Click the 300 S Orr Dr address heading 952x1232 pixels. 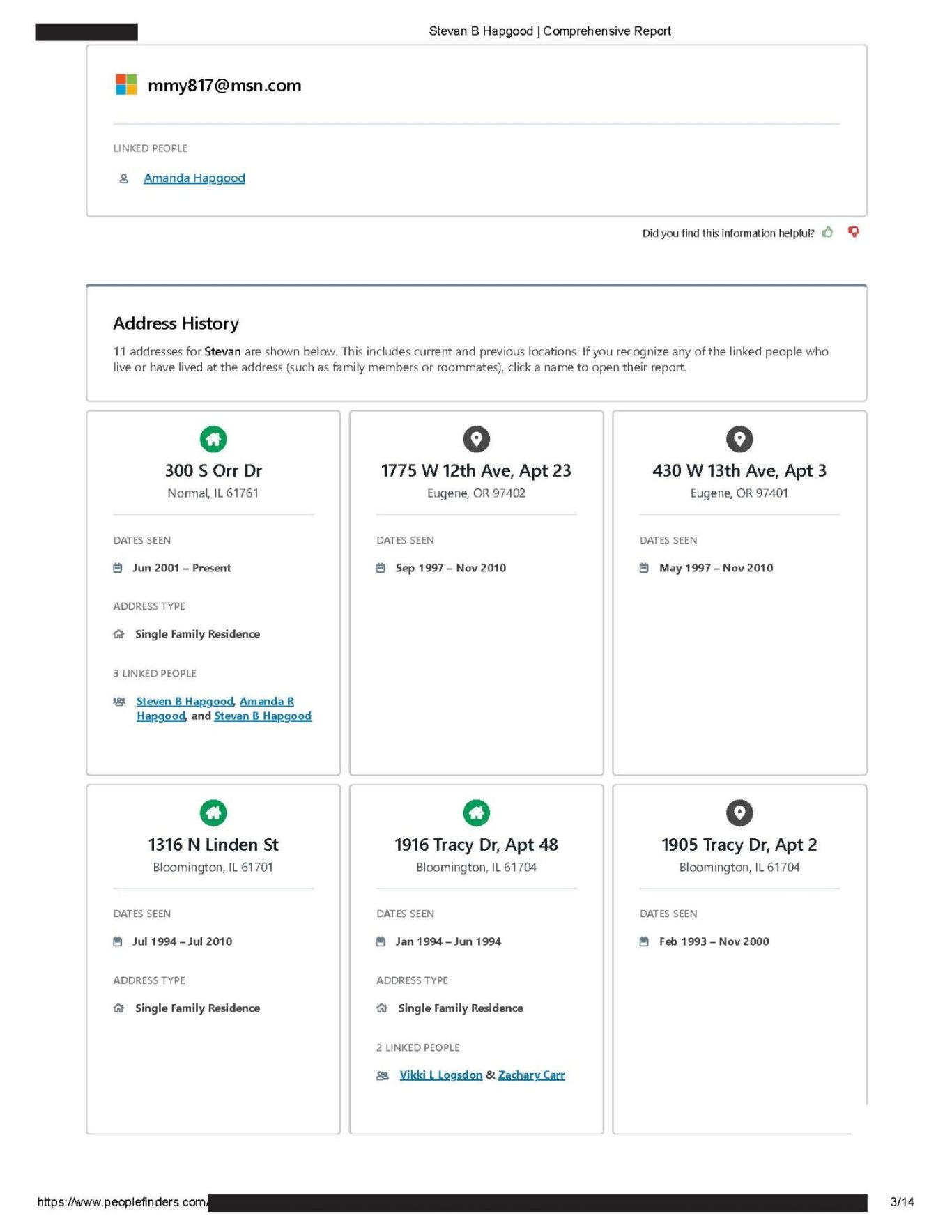(213, 471)
